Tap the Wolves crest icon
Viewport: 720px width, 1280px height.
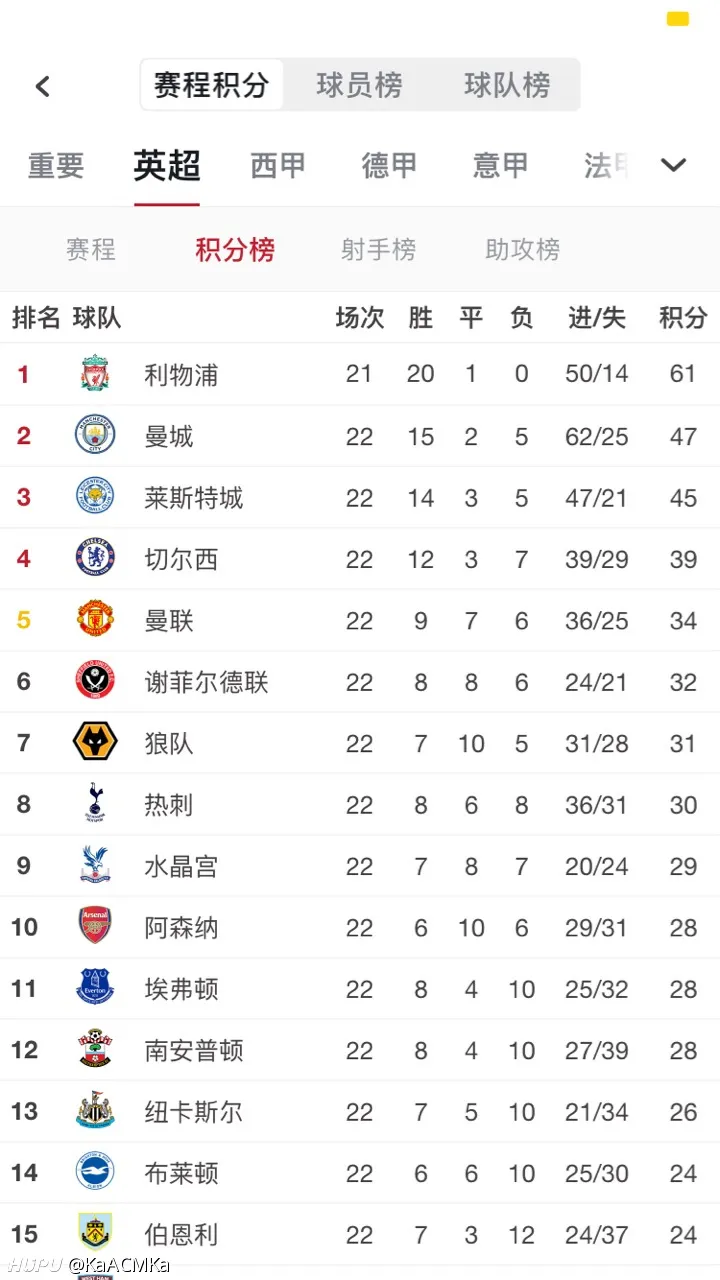click(95, 743)
